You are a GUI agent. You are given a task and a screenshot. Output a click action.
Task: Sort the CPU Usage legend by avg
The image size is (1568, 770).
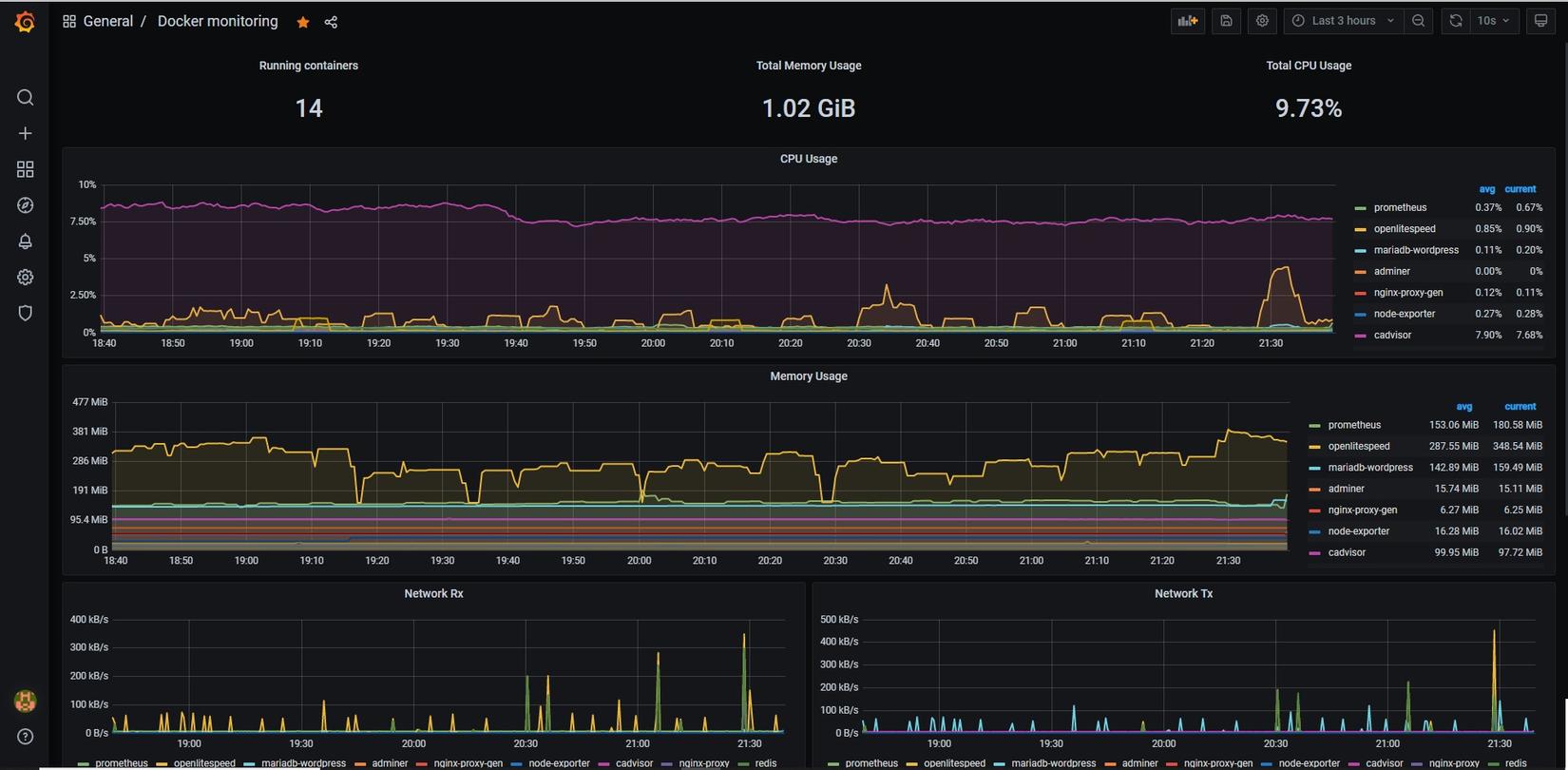click(1486, 189)
